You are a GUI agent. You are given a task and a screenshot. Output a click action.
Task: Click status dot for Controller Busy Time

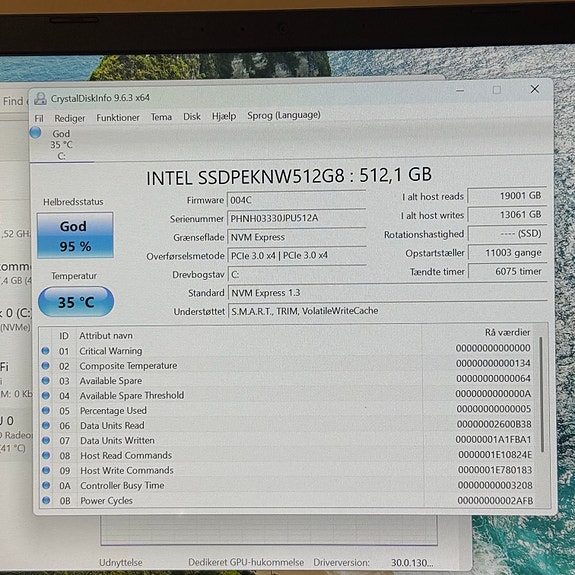point(46,485)
